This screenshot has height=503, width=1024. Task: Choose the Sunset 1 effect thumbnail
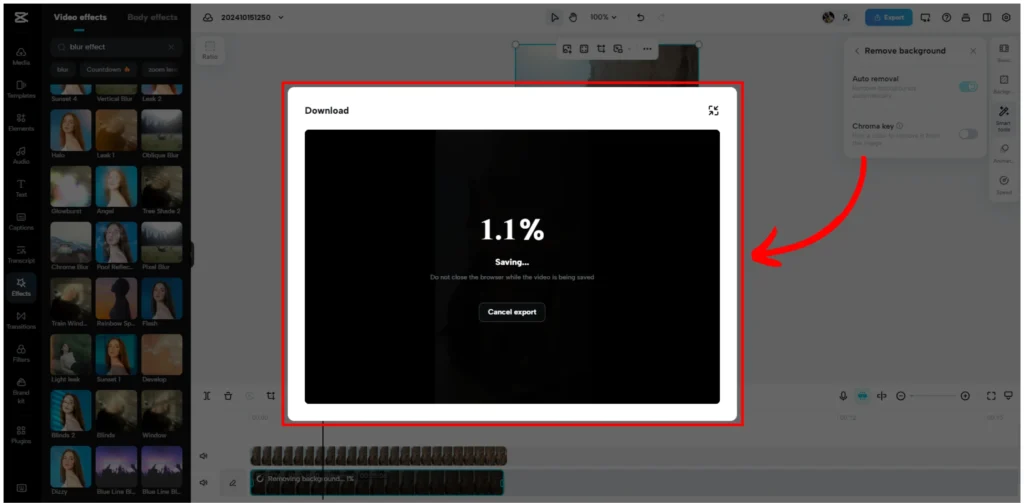click(x=116, y=355)
